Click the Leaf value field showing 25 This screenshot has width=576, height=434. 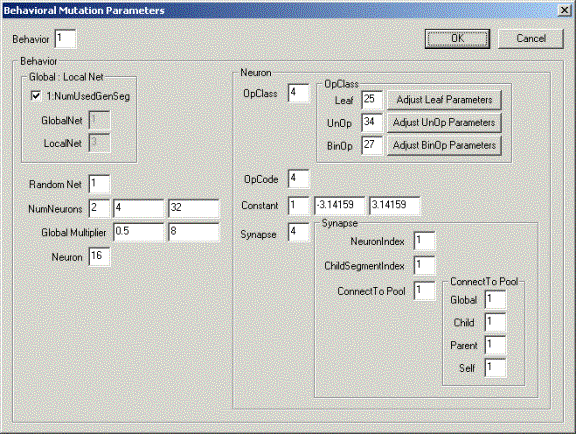click(x=372, y=100)
